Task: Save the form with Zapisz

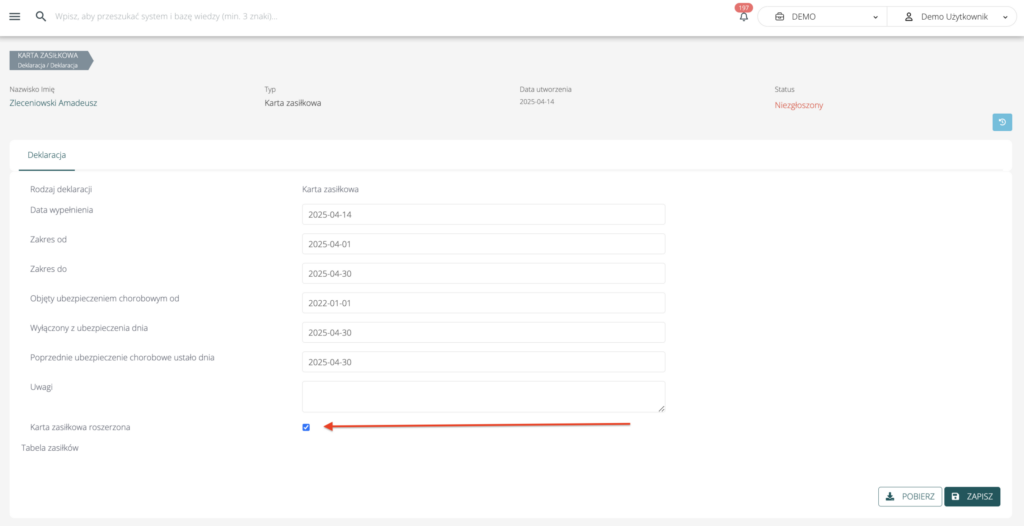Action: pos(971,496)
